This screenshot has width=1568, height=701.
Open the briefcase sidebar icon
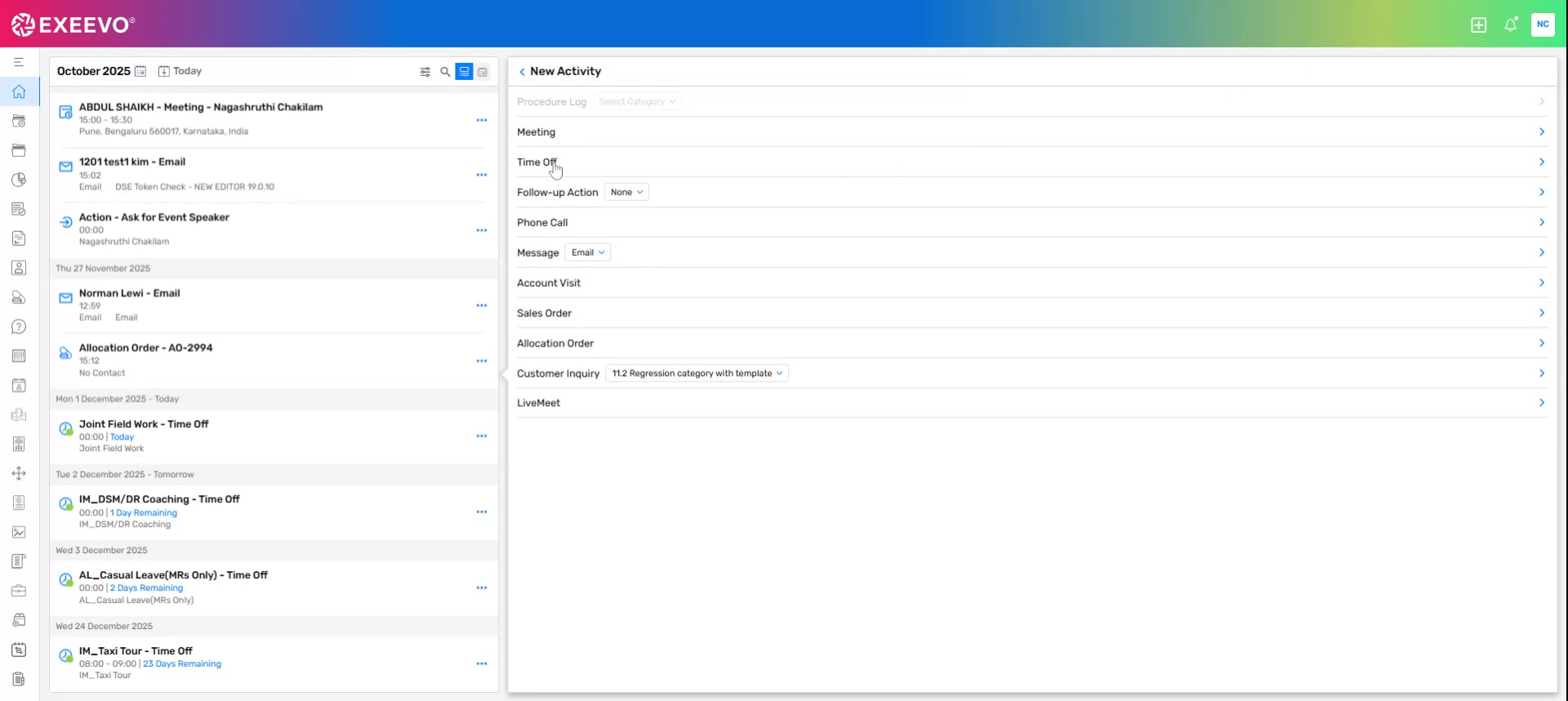tap(19, 591)
